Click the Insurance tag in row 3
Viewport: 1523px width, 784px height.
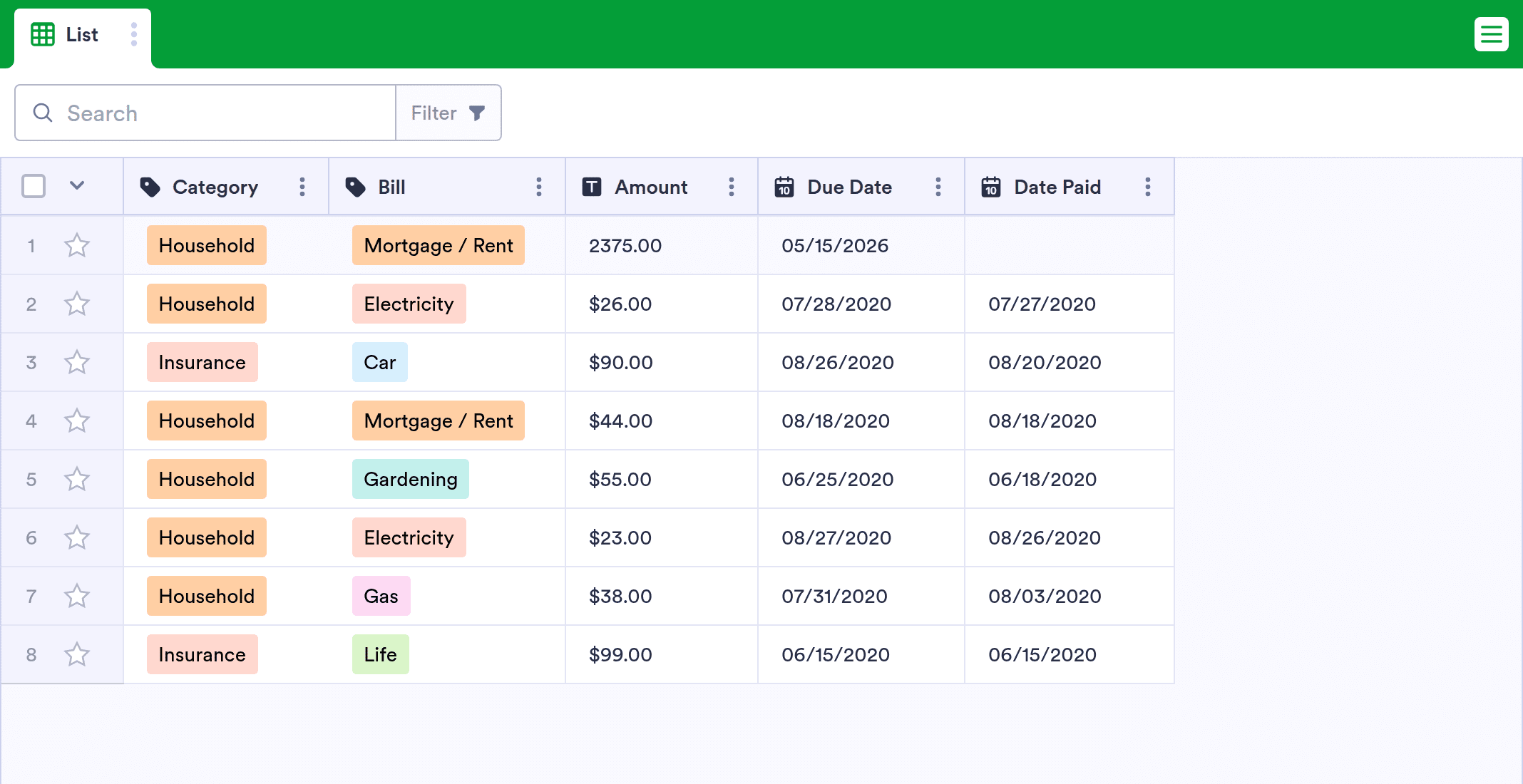[202, 362]
